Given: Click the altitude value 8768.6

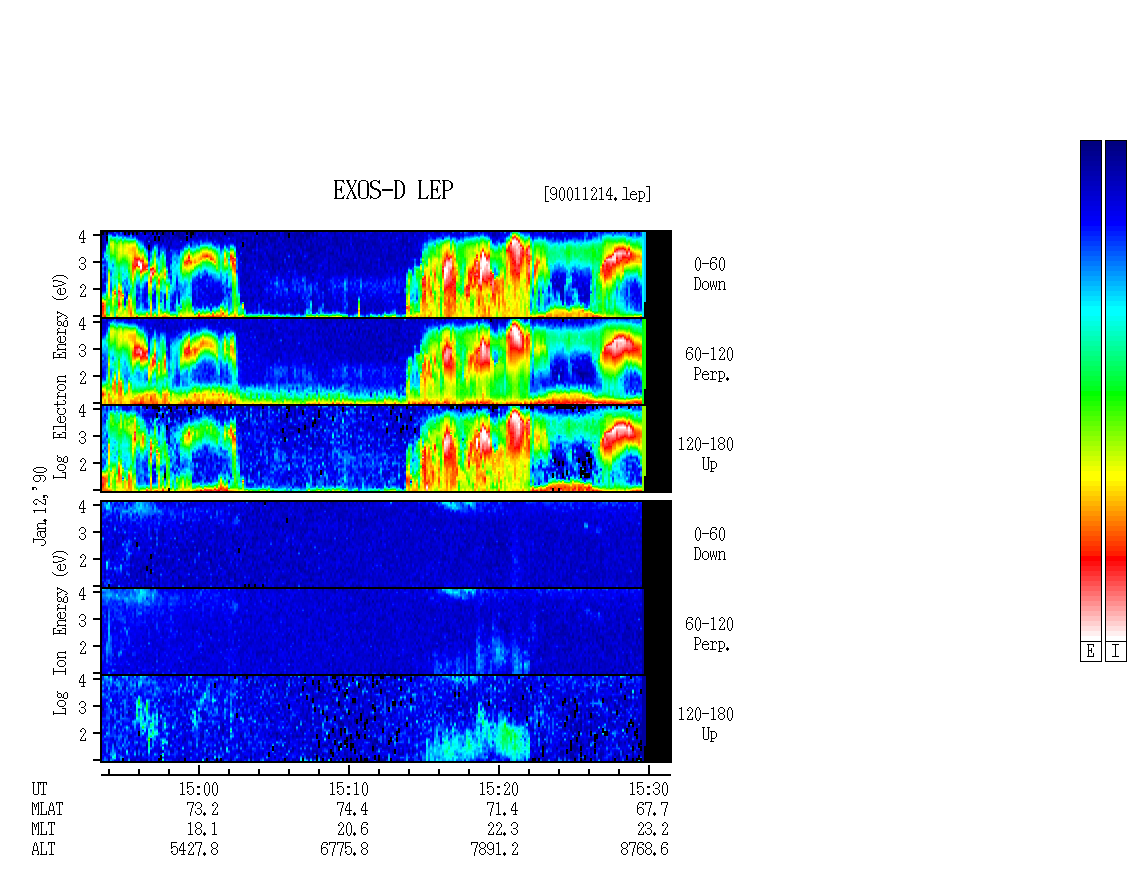Looking at the screenshot, I should [x=644, y=850].
